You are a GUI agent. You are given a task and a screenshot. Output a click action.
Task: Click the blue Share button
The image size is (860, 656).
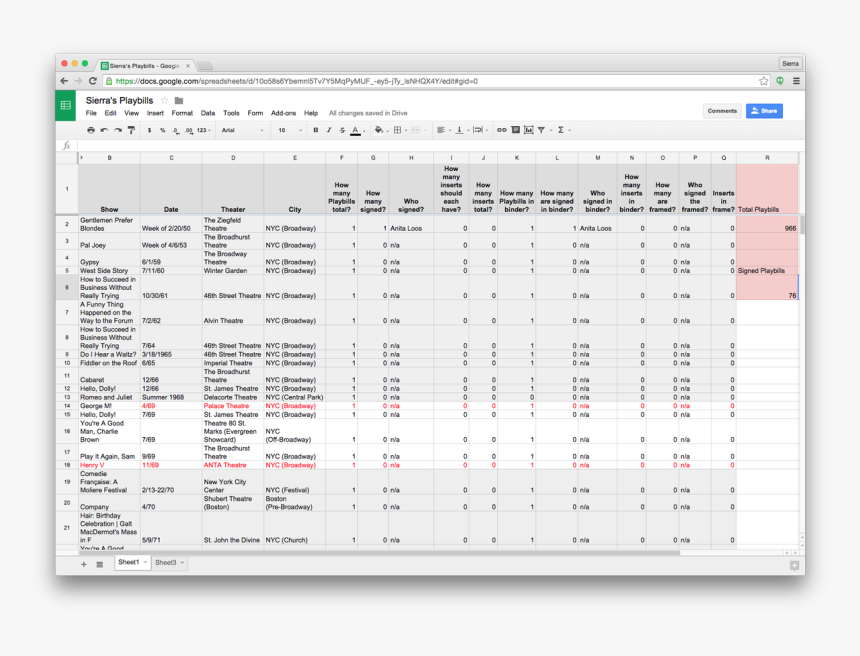(x=764, y=111)
